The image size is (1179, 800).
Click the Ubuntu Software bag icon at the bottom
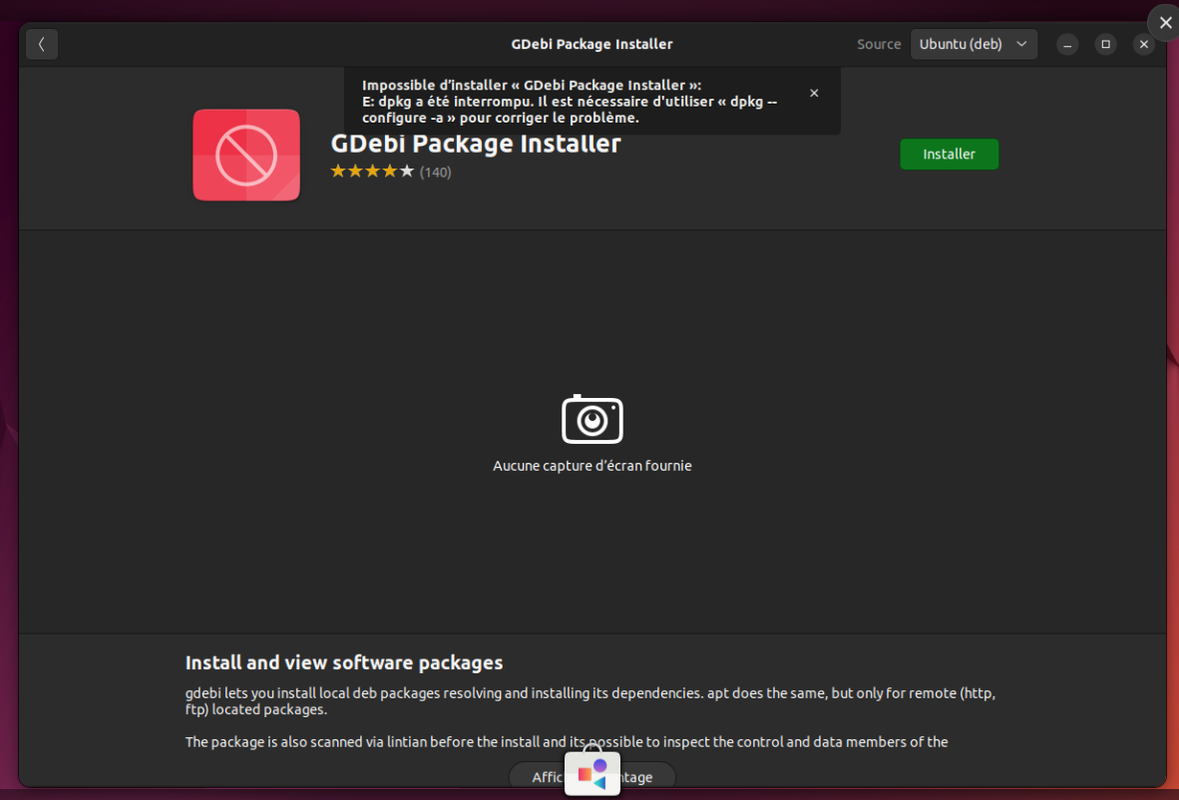click(x=593, y=772)
